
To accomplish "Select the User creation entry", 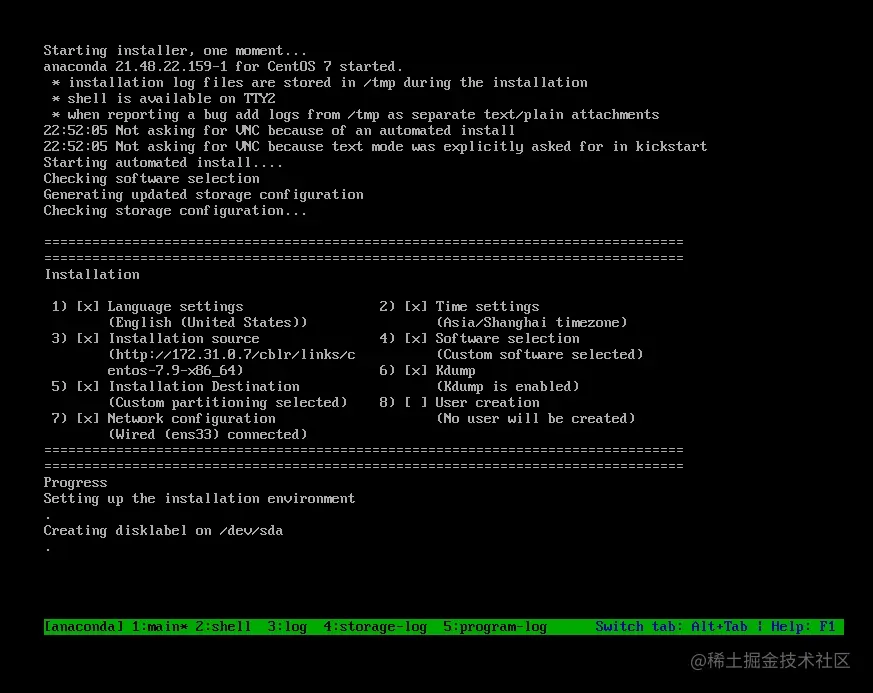I will pos(487,402).
